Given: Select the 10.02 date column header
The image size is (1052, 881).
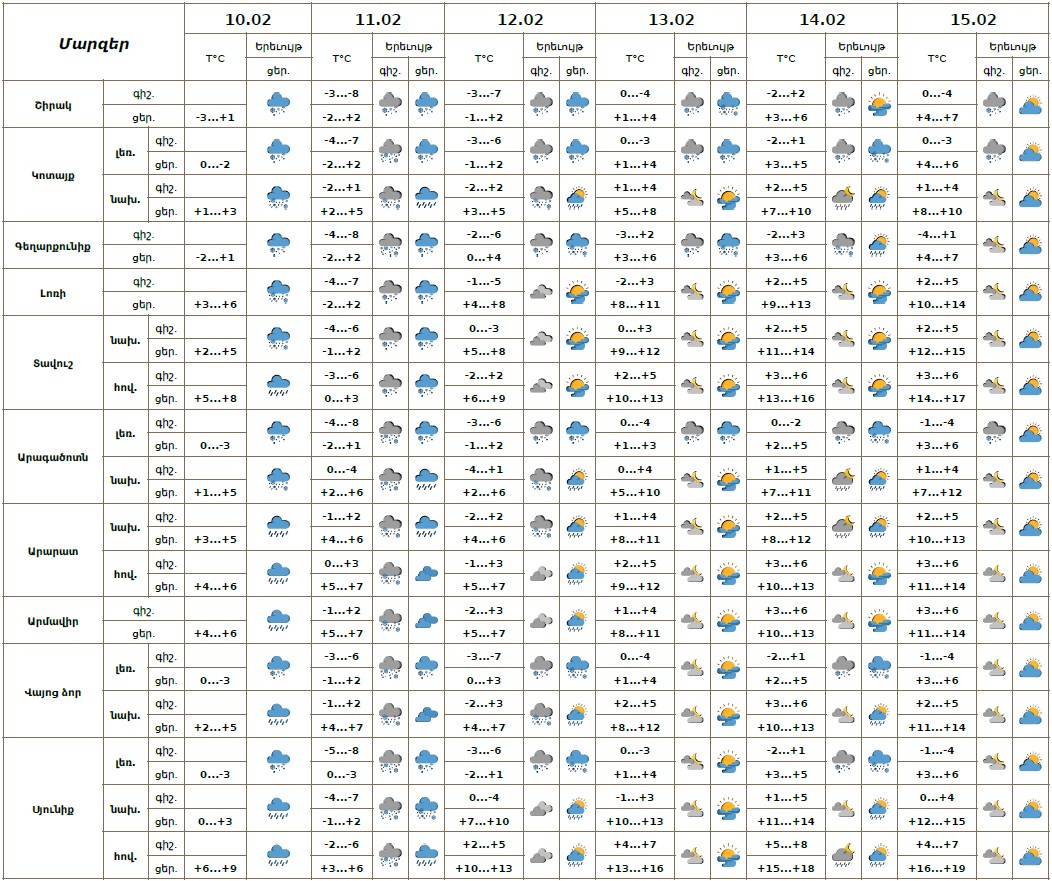Looking at the screenshot, I should point(248,19).
